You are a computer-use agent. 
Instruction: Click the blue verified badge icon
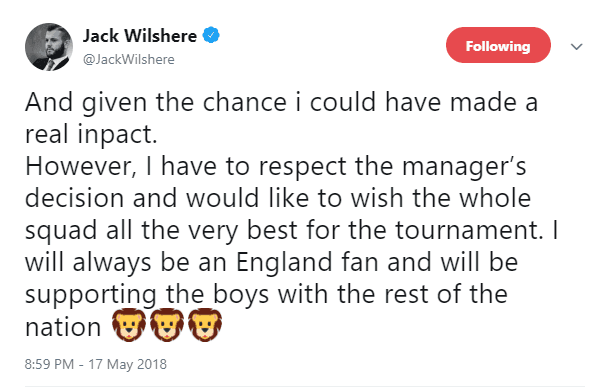[211, 35]
